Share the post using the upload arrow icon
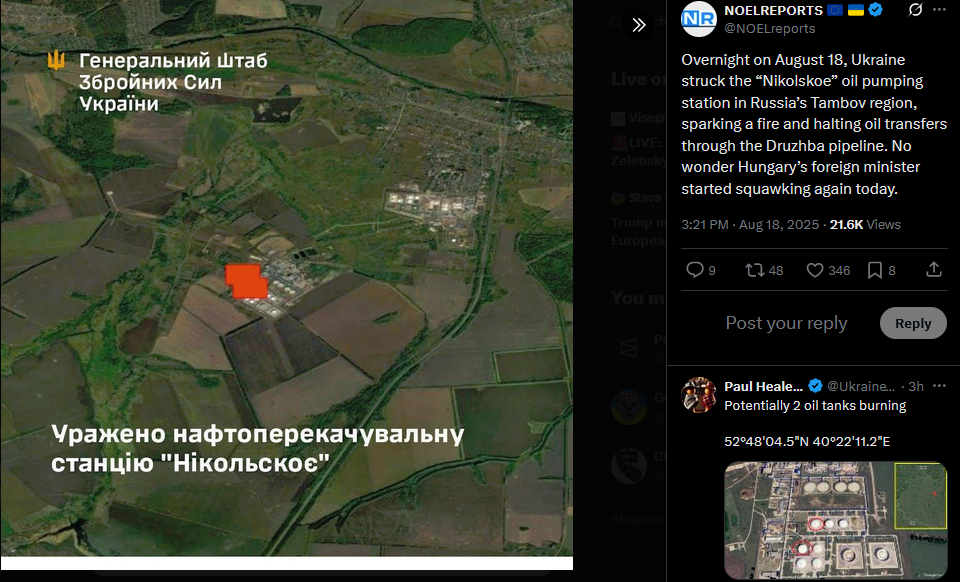The width and height of the screenshot is (960, 582). (x=934, y=269)
